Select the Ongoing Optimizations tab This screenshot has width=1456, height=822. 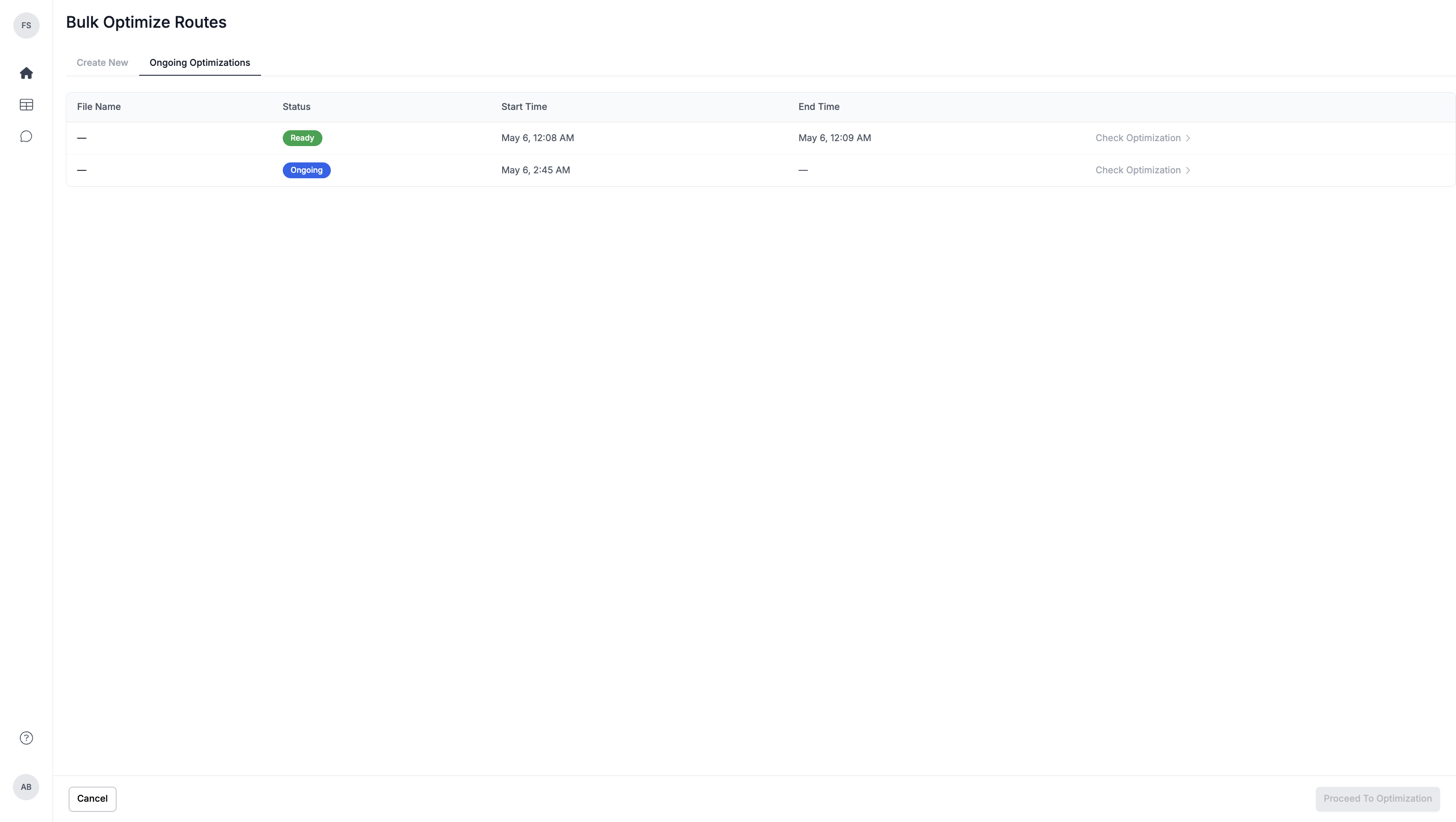(x=200, y=63)
